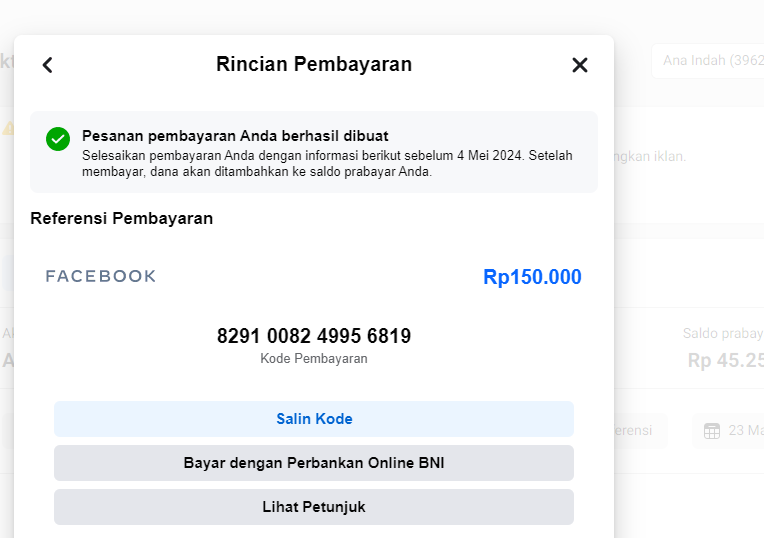764x538 pixels.
Task: Close the Rincian Pembayaran dialog
Action: coord(580,65)
